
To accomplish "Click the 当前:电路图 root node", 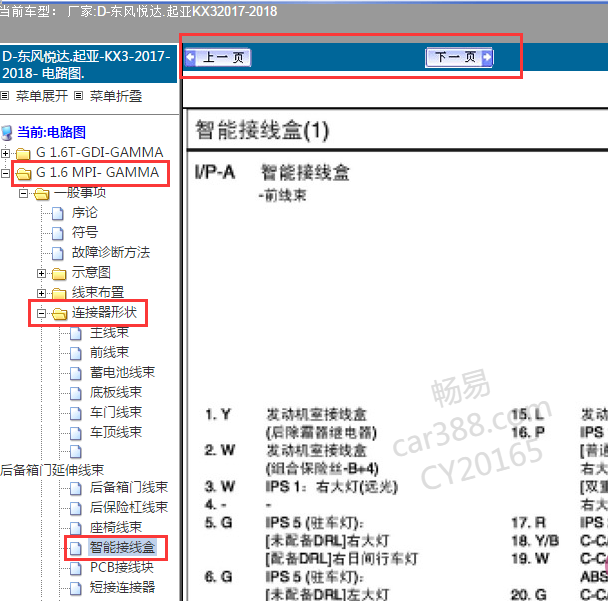I will [51, 132].
